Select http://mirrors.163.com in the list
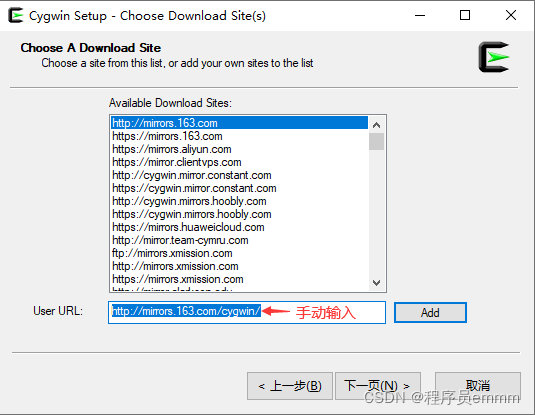The width and height of the screenshot is (535, 415). (x=239, y=123)
